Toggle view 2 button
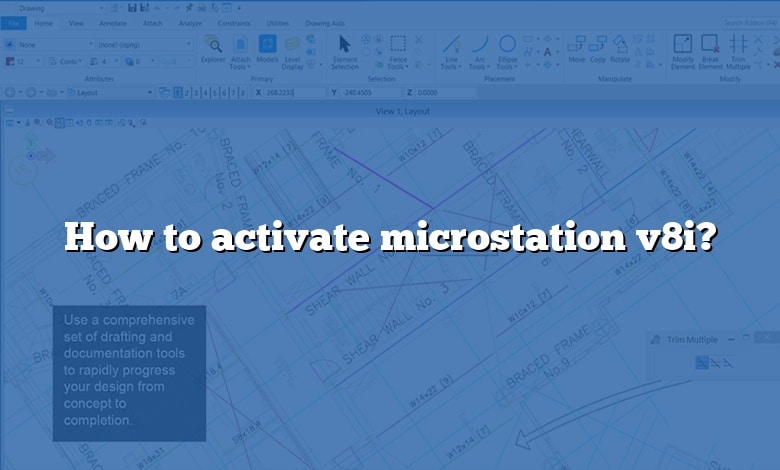 tap(187, 93)
